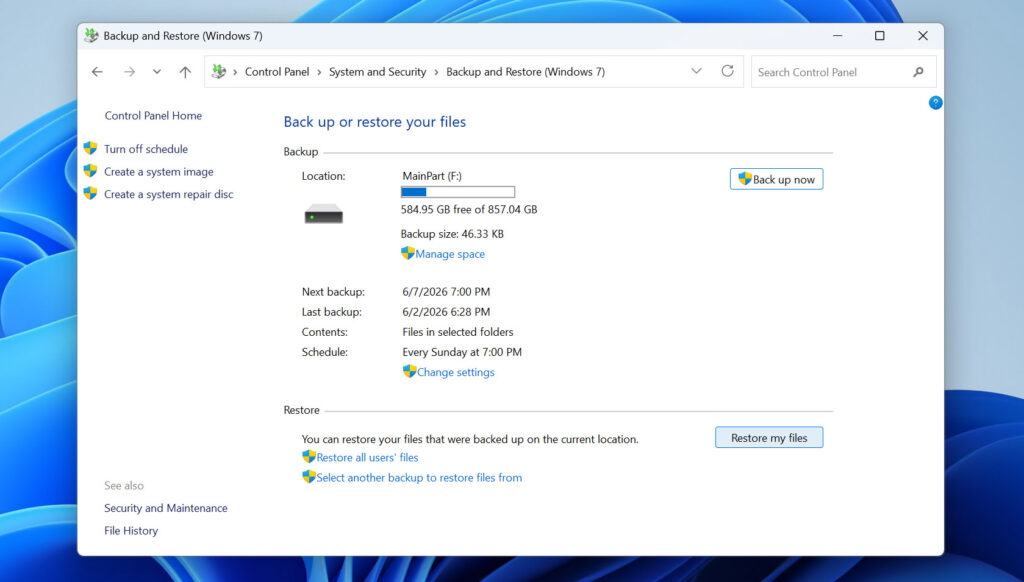Click Create a system image
This screenshot has width=1024, height=582.
[159, 172]
